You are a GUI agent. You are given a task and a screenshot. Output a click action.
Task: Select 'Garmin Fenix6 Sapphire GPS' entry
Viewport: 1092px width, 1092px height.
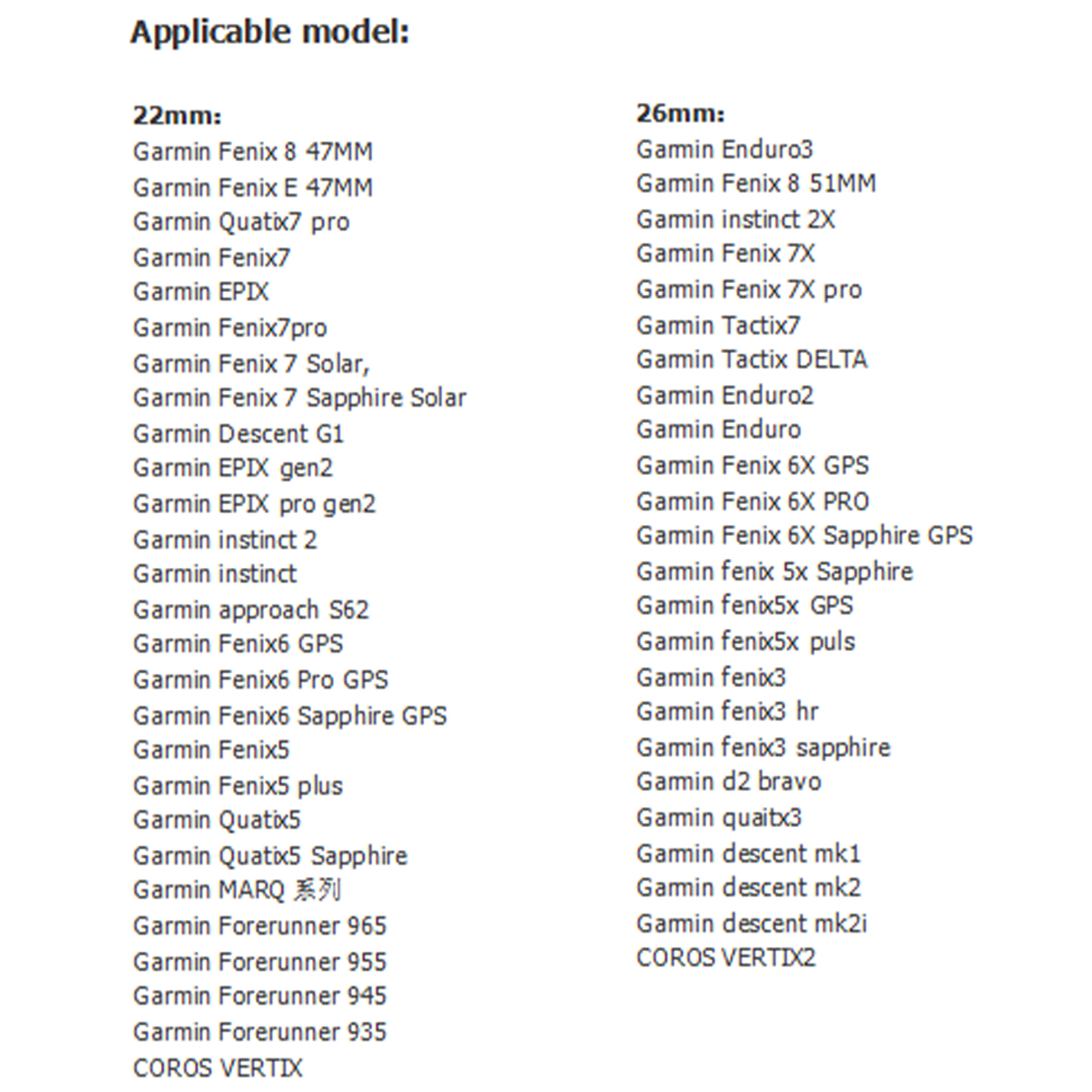click(x=289, y=716)
